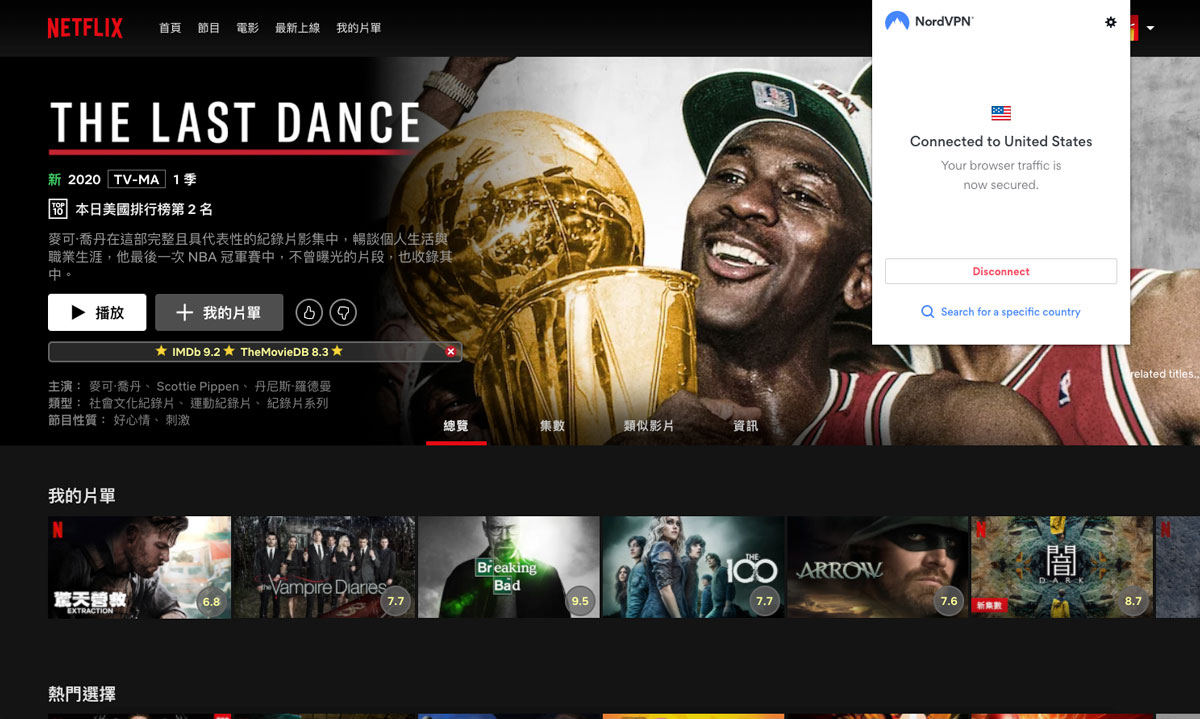Open the 電影 movies menu
The width and height of the screenshot is (1200, 719).
tap(248, 28)
